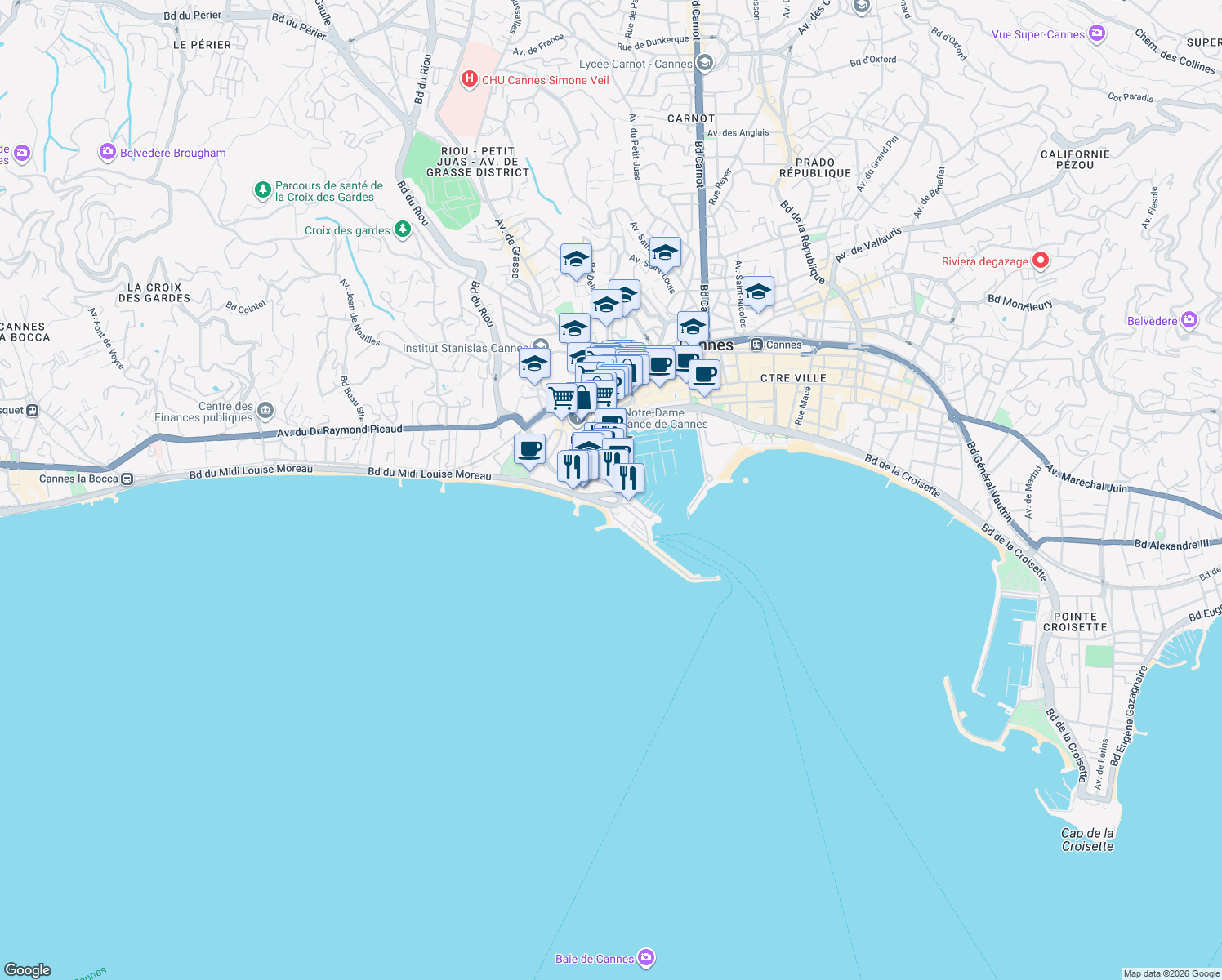Open the Baie de Cannes camera icon
The height and width of the screenshot is (980, 1222).
[646, 958]
